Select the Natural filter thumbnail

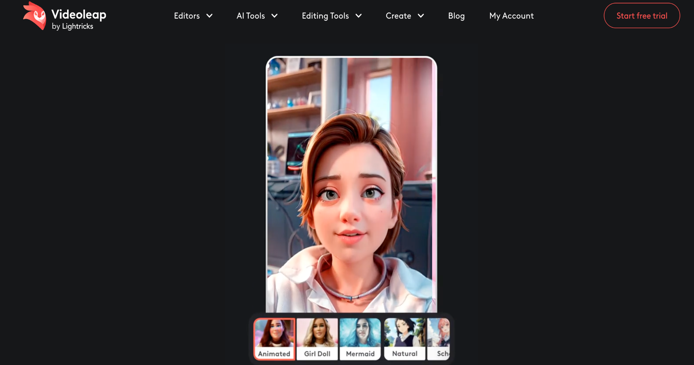click(405, 339)
